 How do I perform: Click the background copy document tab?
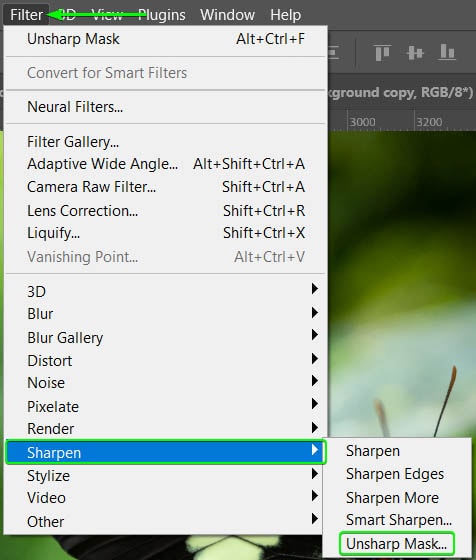tap(401, 92)
